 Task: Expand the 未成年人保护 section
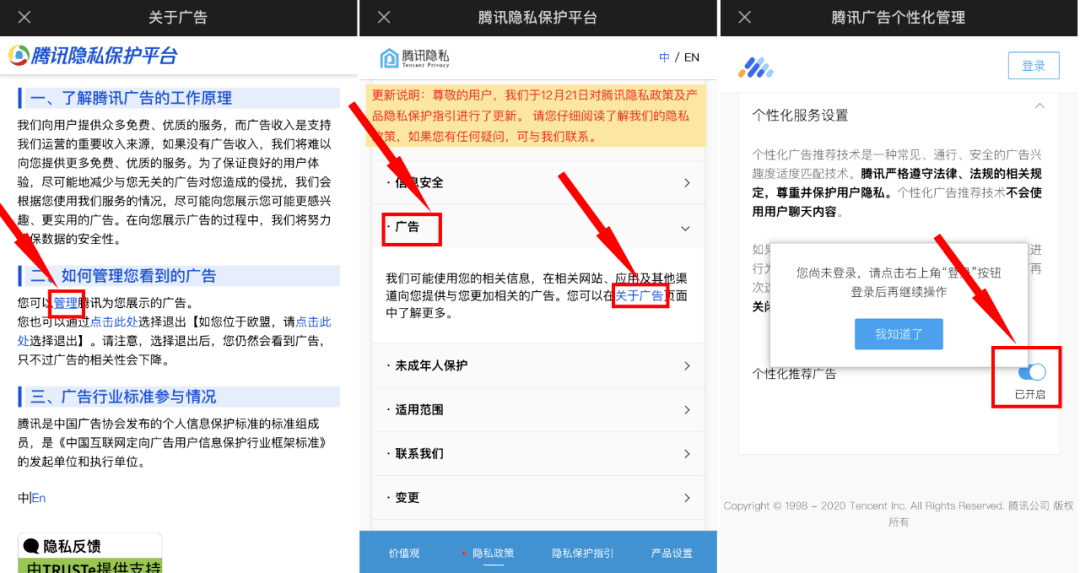[x=538, y=366]
